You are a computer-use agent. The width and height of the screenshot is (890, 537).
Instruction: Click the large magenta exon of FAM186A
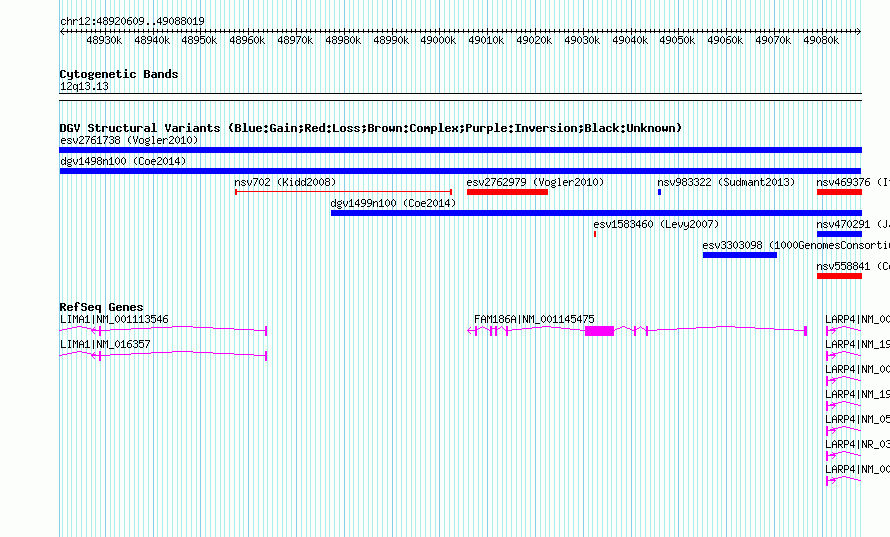click(x=599, y=330)
